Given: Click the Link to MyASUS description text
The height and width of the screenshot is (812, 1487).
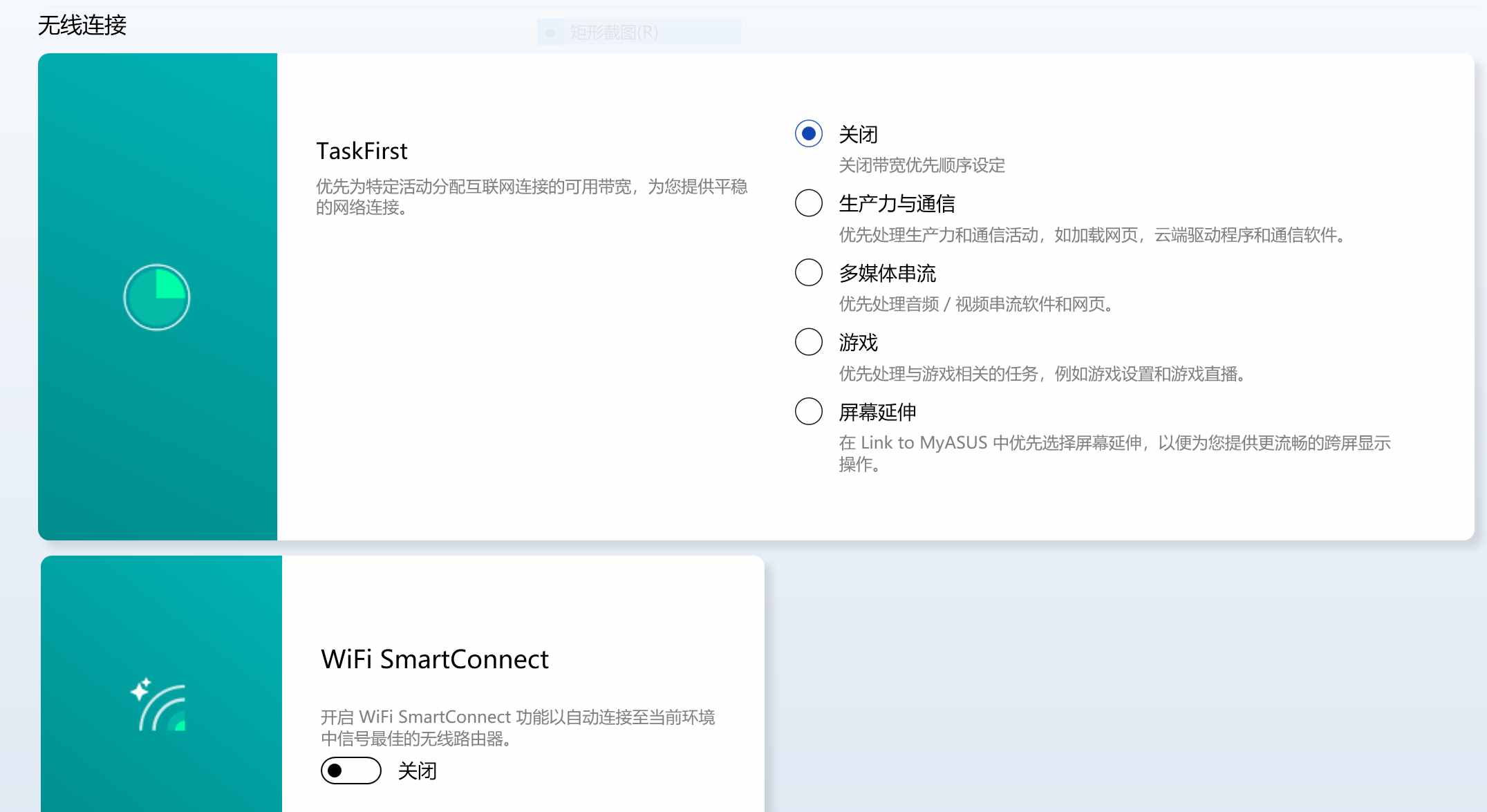Looking at the screenshot, I should (1114, 453).
